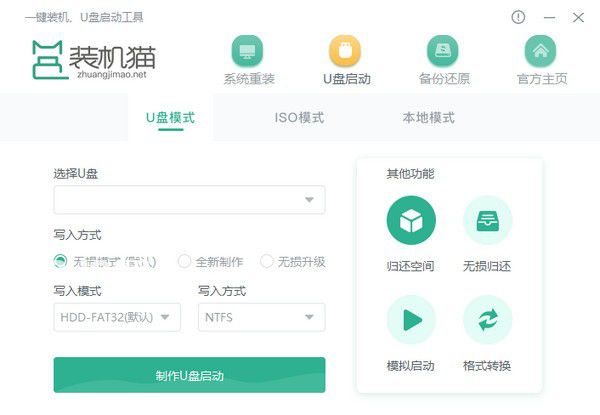The height and width of the screenshot is (415, 600).
Task: Switch to the ISO模式 tab
Action: tap(299, 118)
